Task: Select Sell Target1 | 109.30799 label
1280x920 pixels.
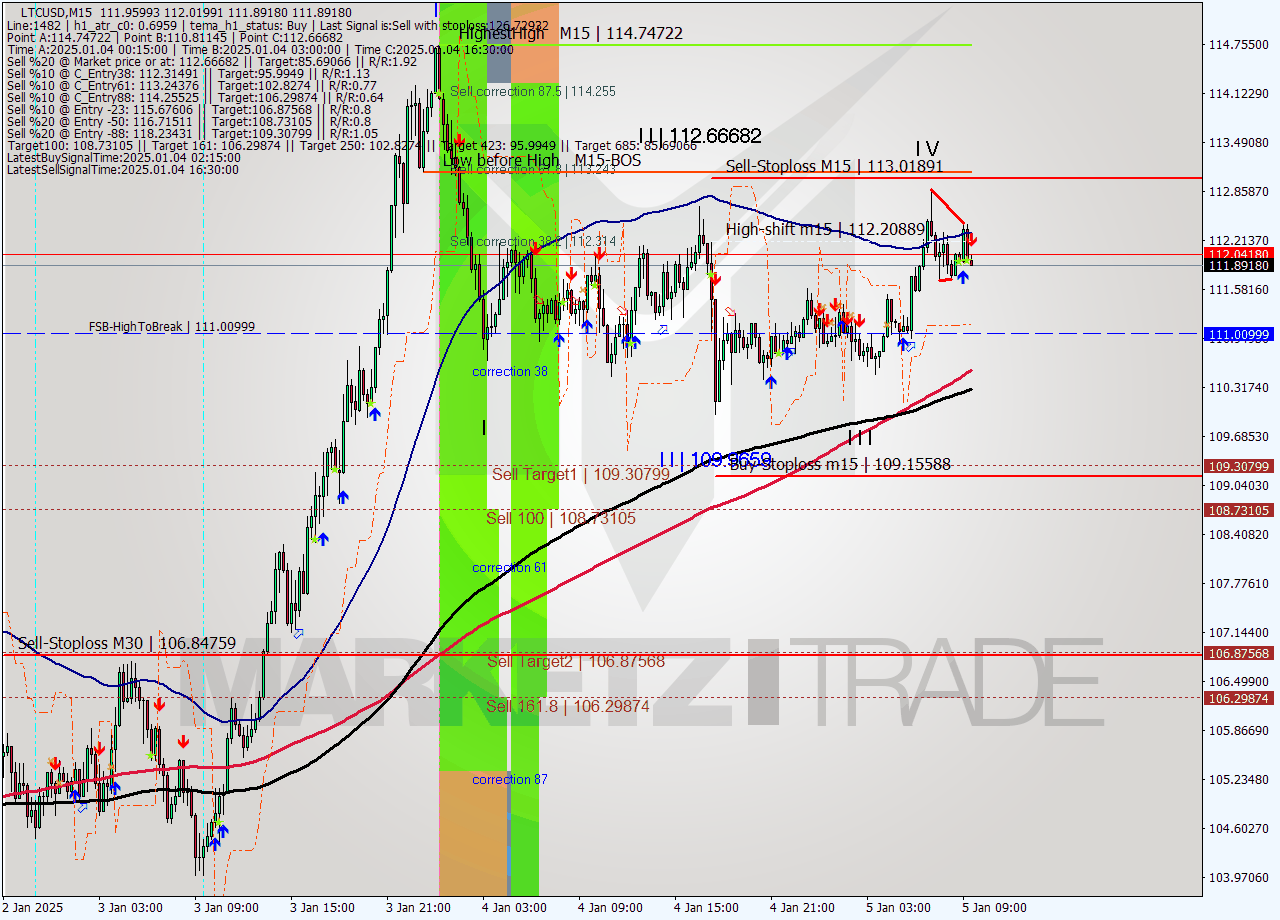Action: point(581,474)
